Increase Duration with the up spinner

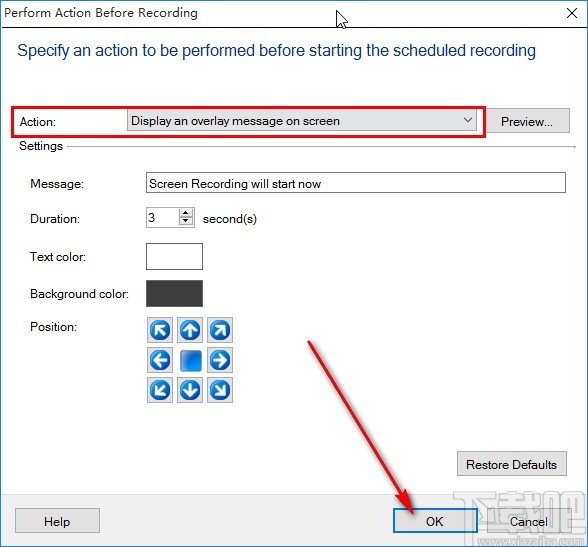tap(186, 213)
